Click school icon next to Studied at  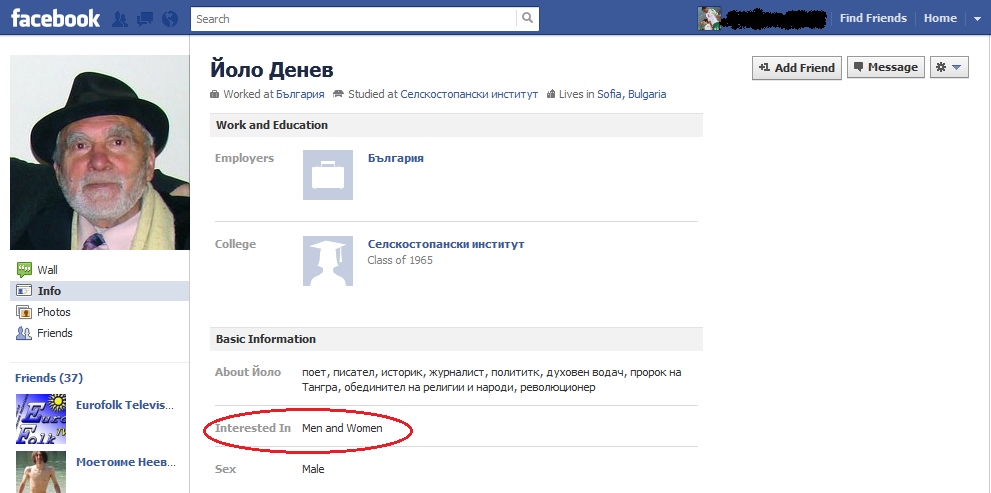(338, 94)
